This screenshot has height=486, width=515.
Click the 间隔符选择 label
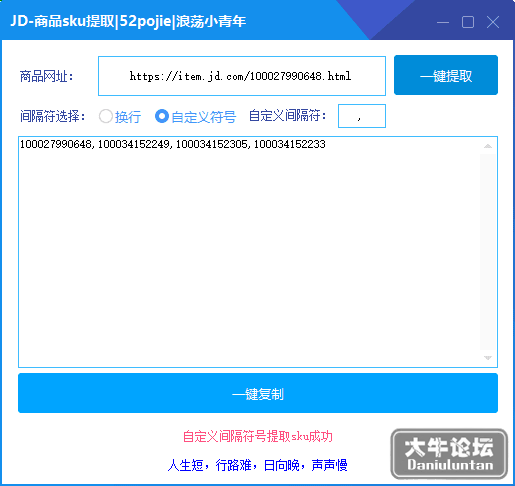click(53, 116)
